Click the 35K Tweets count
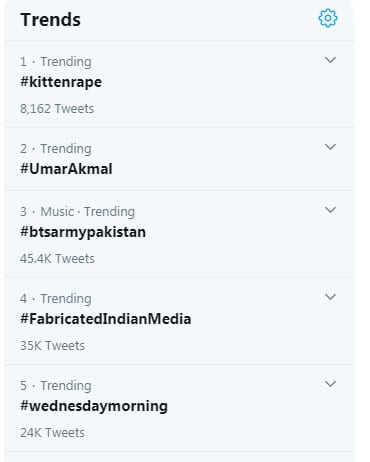This screenshot has height=462, width=370. pyautogui.click(x=52, y=346)
